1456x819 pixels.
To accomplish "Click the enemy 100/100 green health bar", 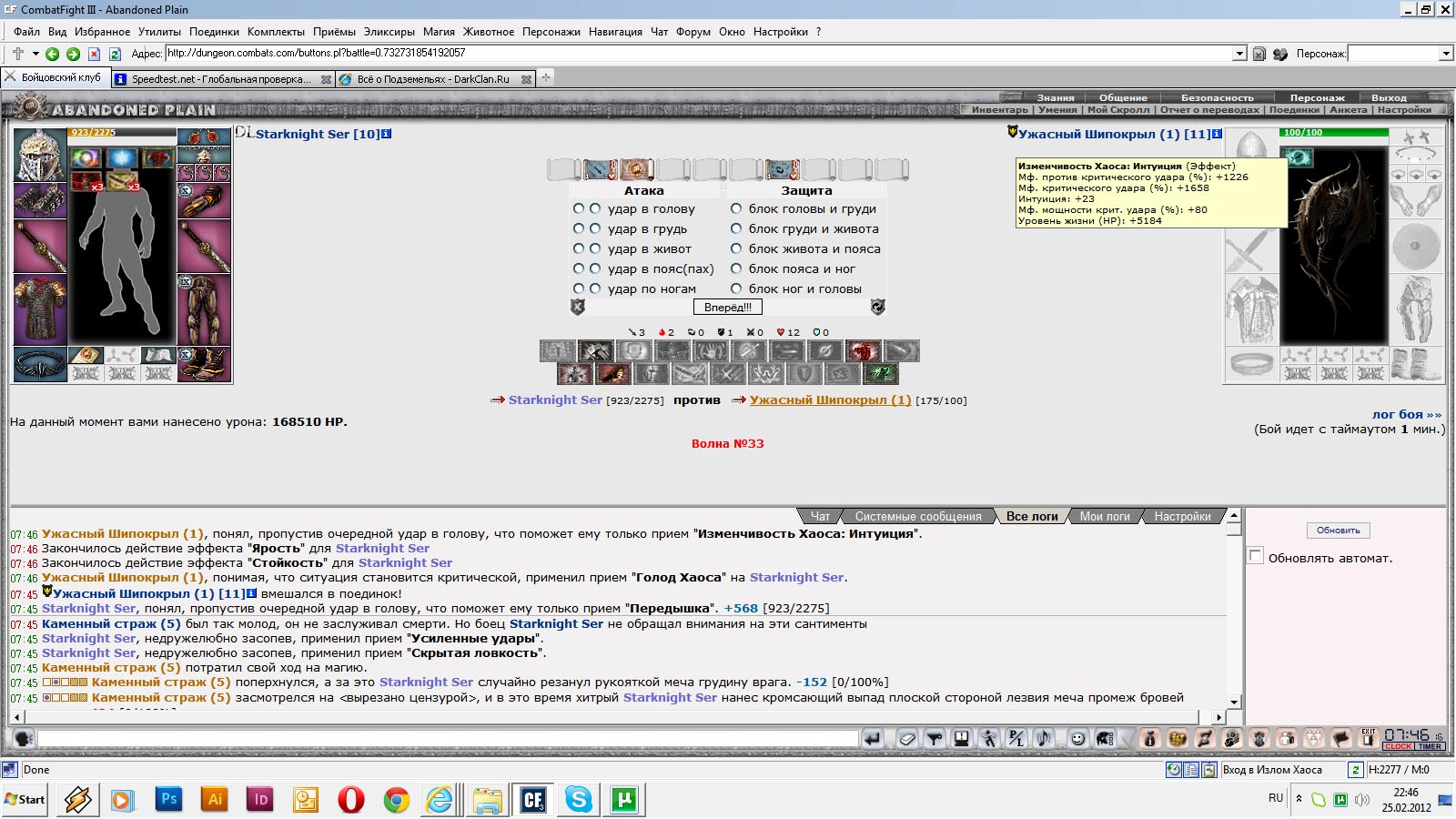I will pyautogui.click(x=1334, y=133).
